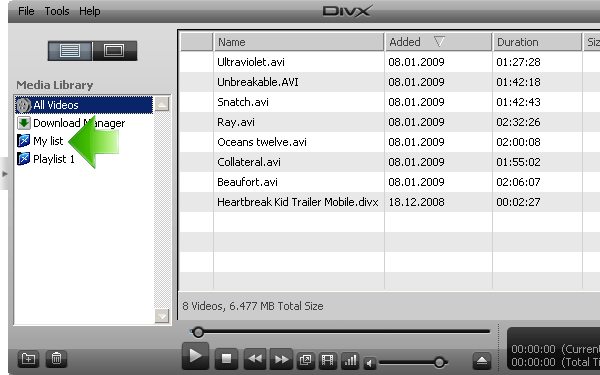The height and width of the screenshot is (375, 600).
Task: Play the selected video
Action: pyautogui.click(x=195, y=356)
